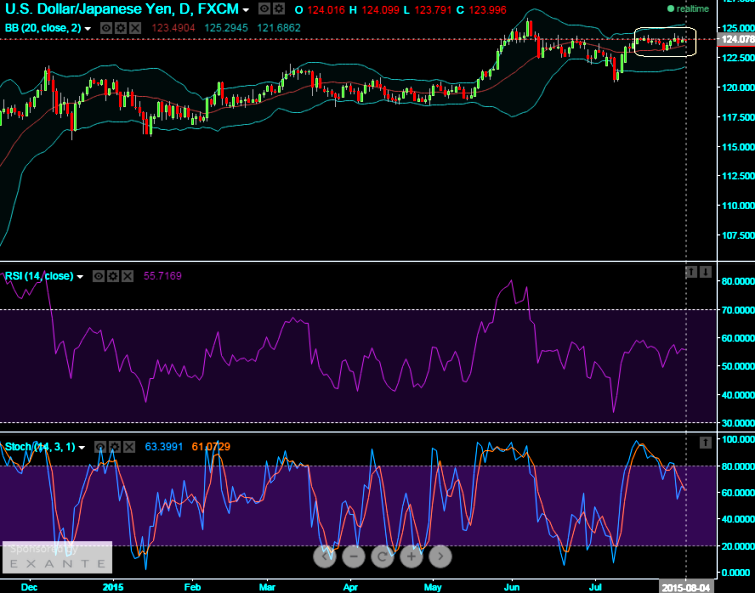This screenshot has width=755, height=593.
Task: Click the green realtime status indicator
Action: (688, 9)
